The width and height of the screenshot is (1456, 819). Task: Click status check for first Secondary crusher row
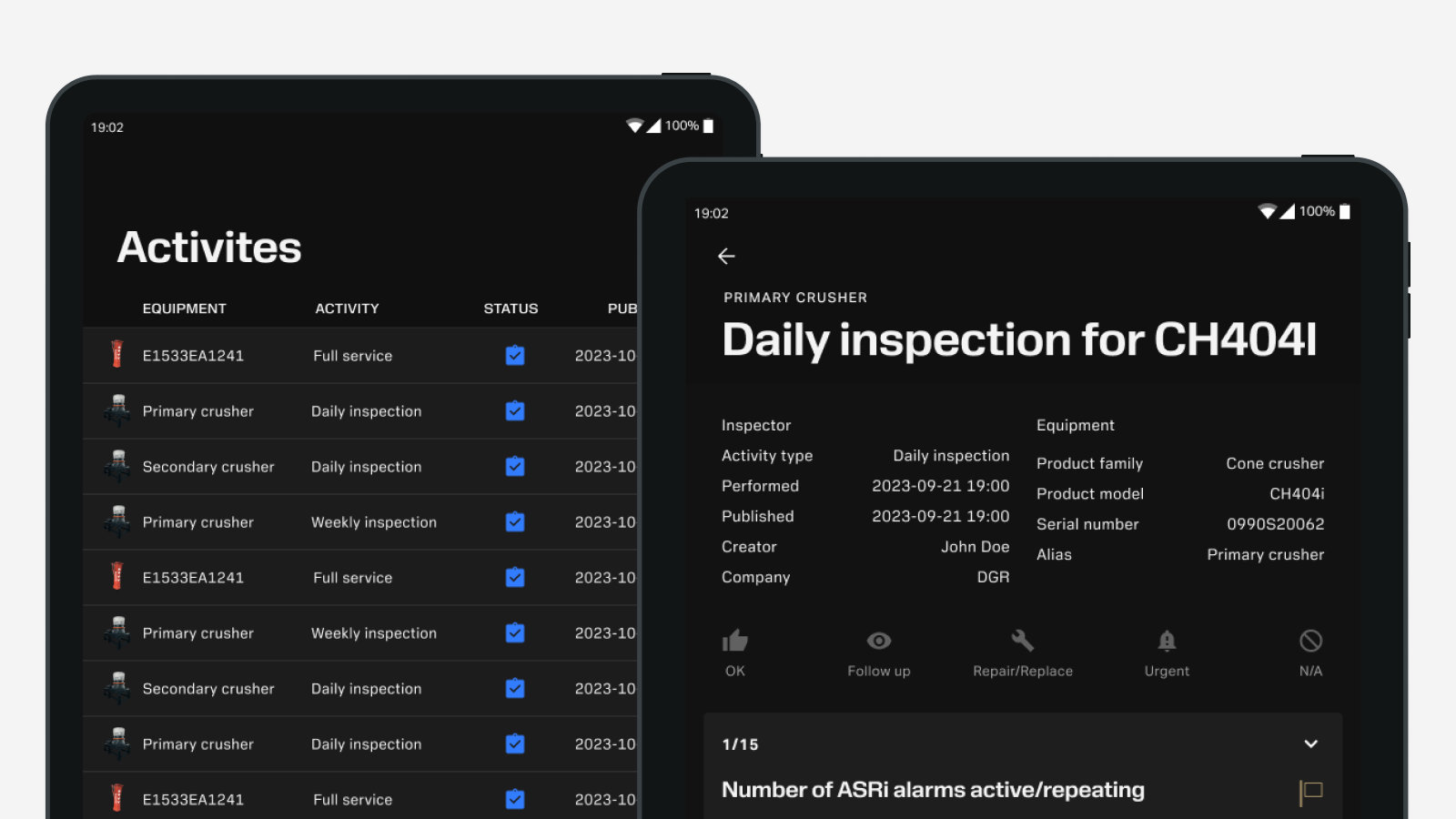click(x=515, y=467)
